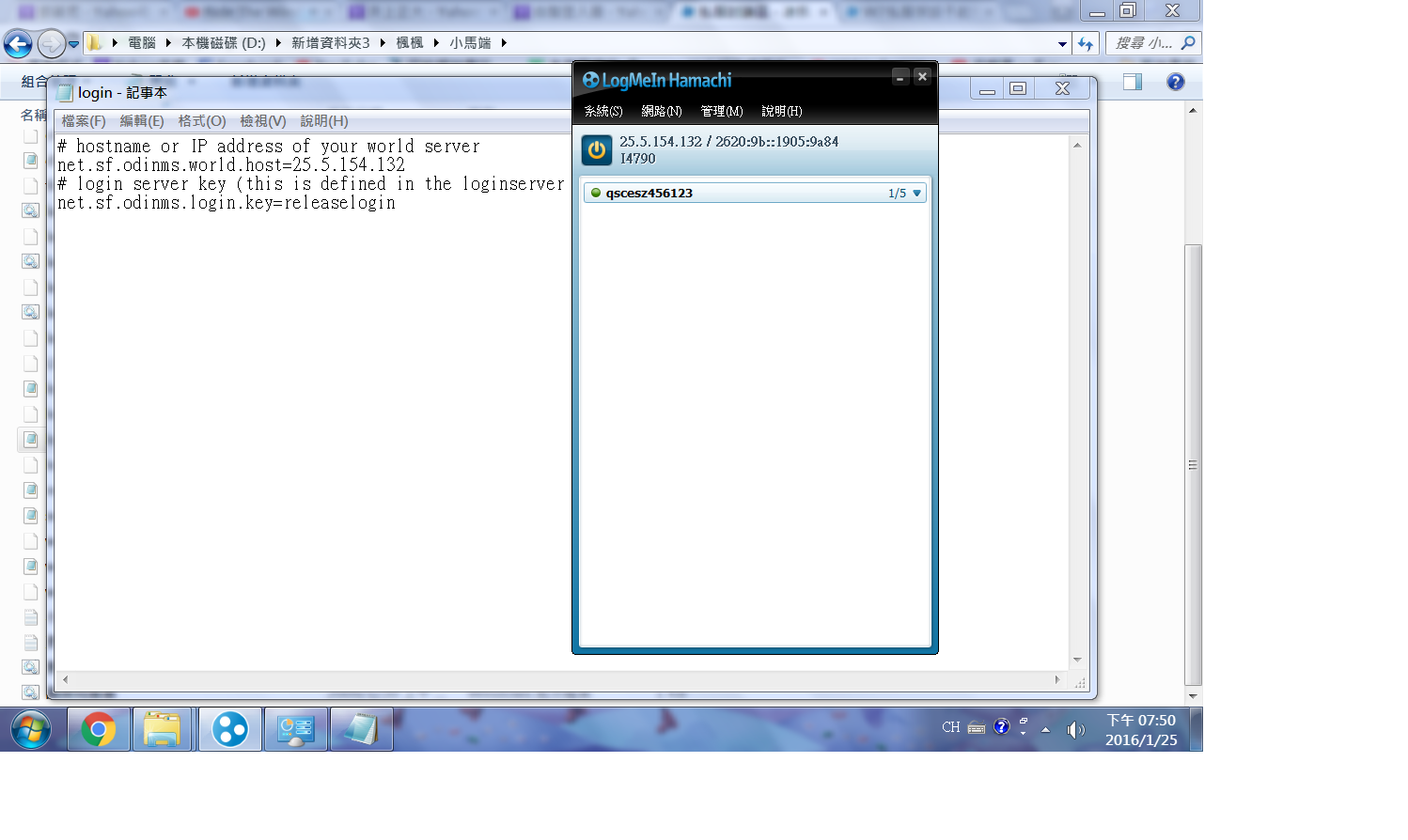Open Google Chrome from the taskbar
The image size is (1408, 840).
pos(99,729)
